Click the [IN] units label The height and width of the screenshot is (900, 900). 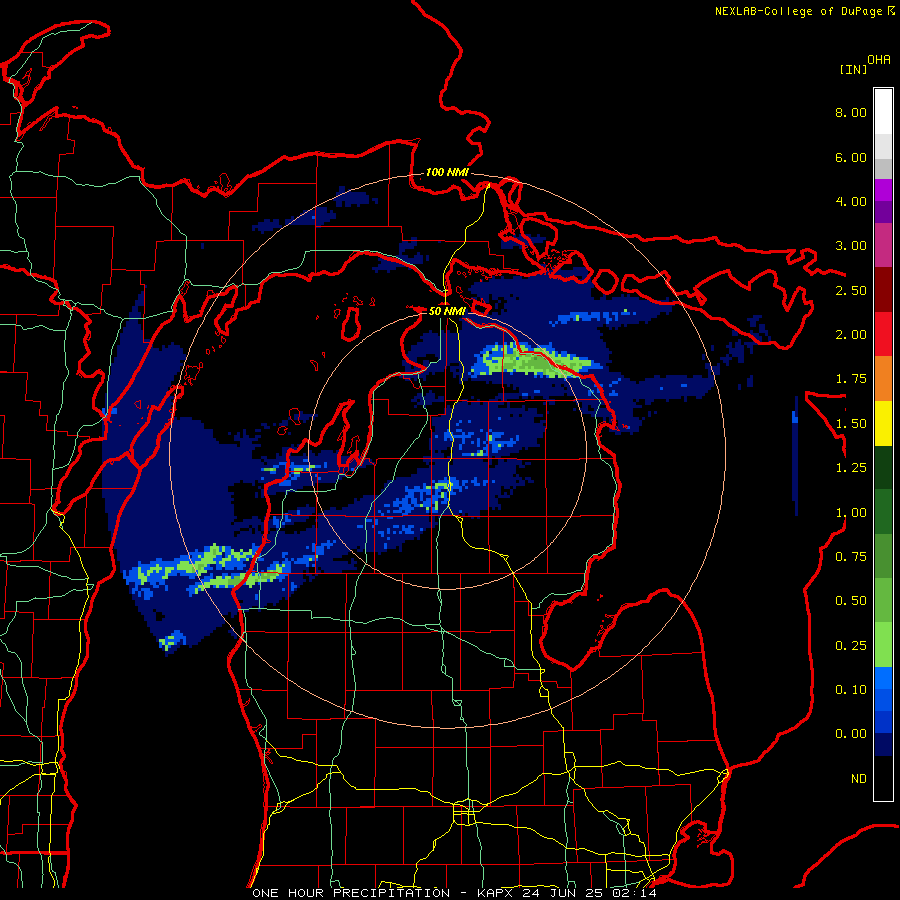(x=853, y=69)
